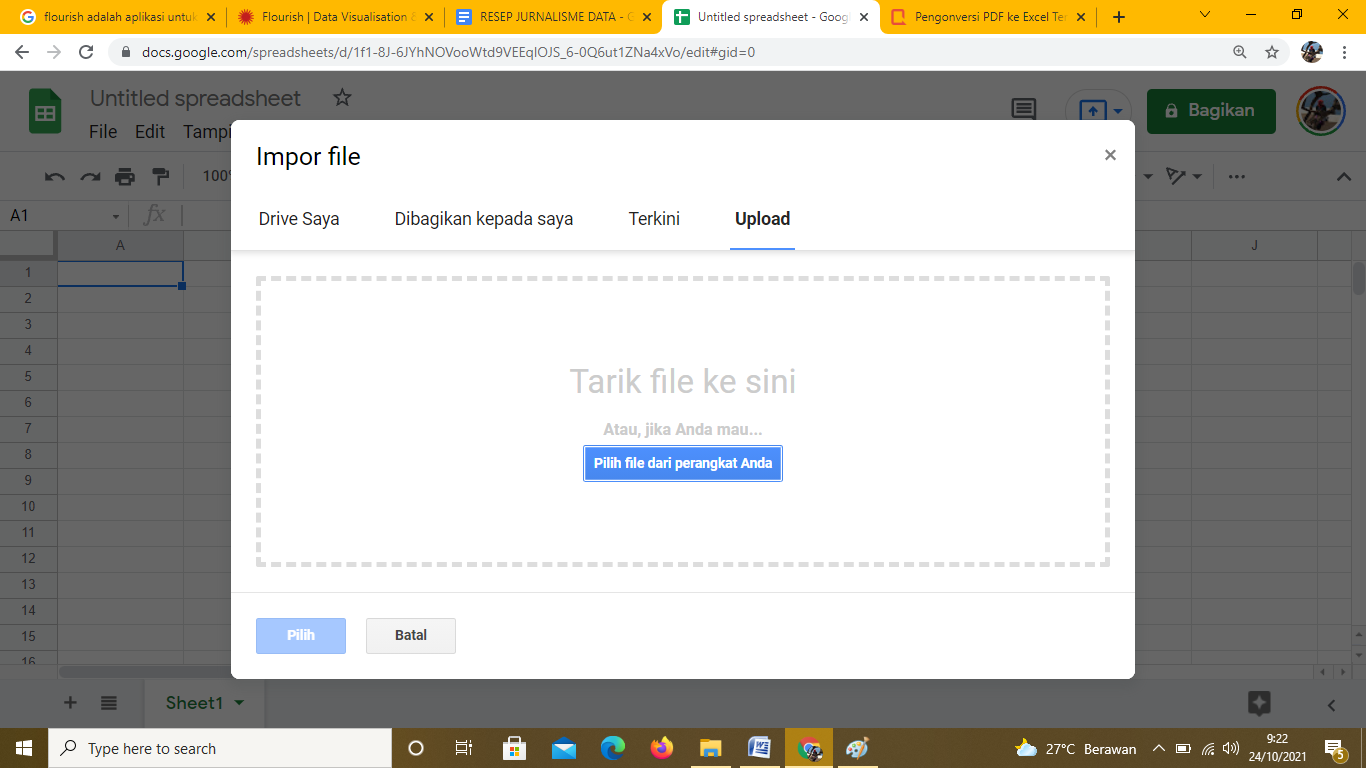Click the redo icon in toolbar
This screenshot has width=1366, height=768.
(90, 177)
